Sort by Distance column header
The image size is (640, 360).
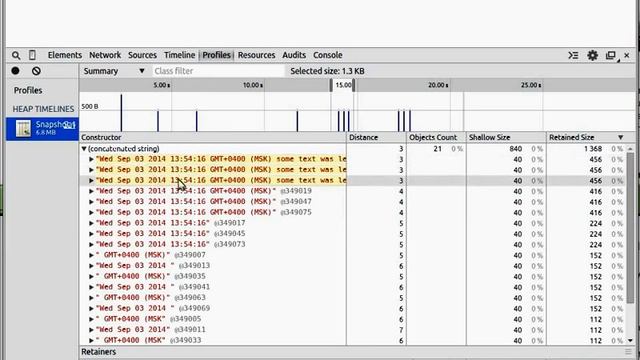click(x=376, y=138)
